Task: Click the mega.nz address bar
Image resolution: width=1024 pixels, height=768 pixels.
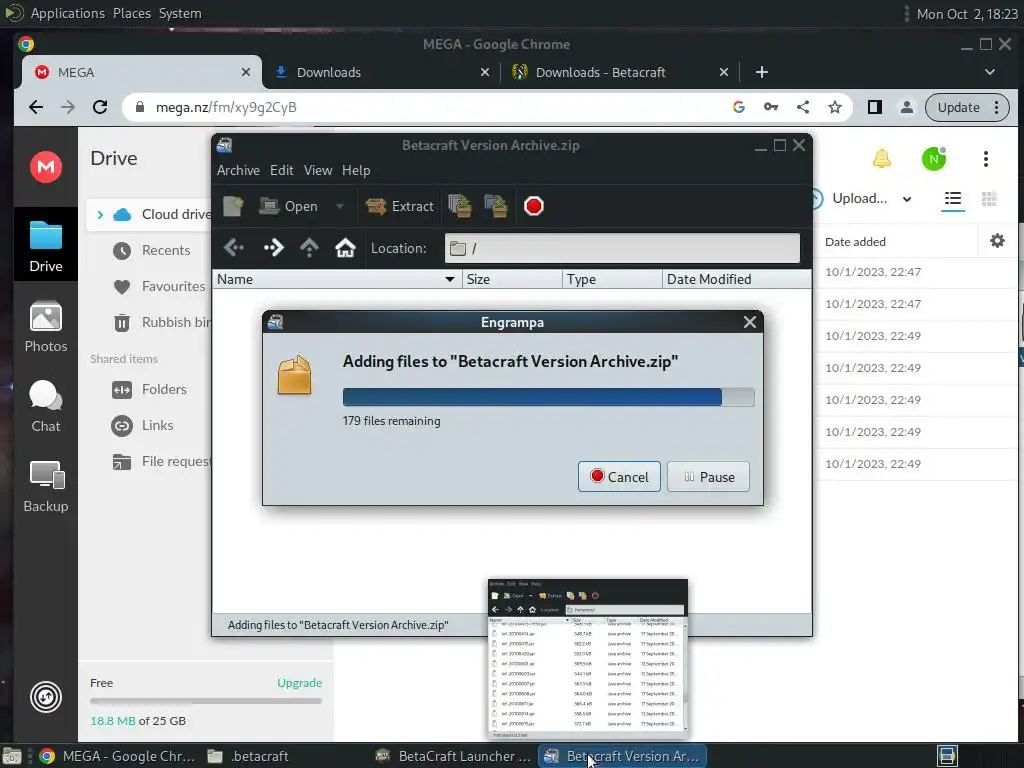Action: [x=431, y=107]
